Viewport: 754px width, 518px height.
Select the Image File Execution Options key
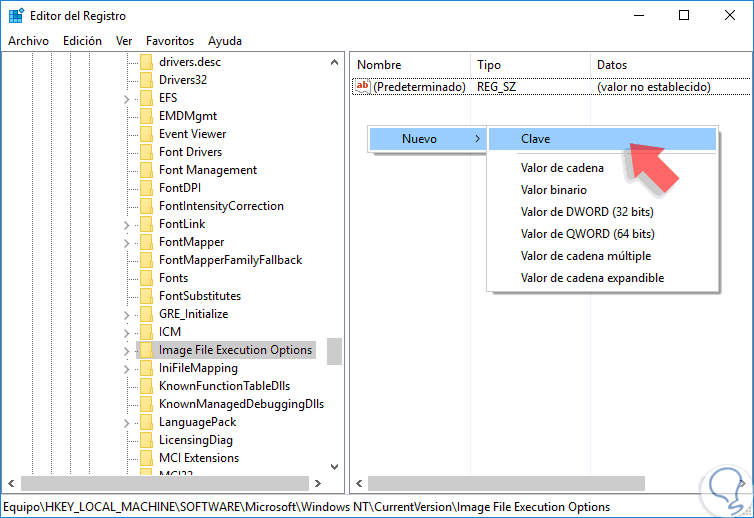point(235,350)
